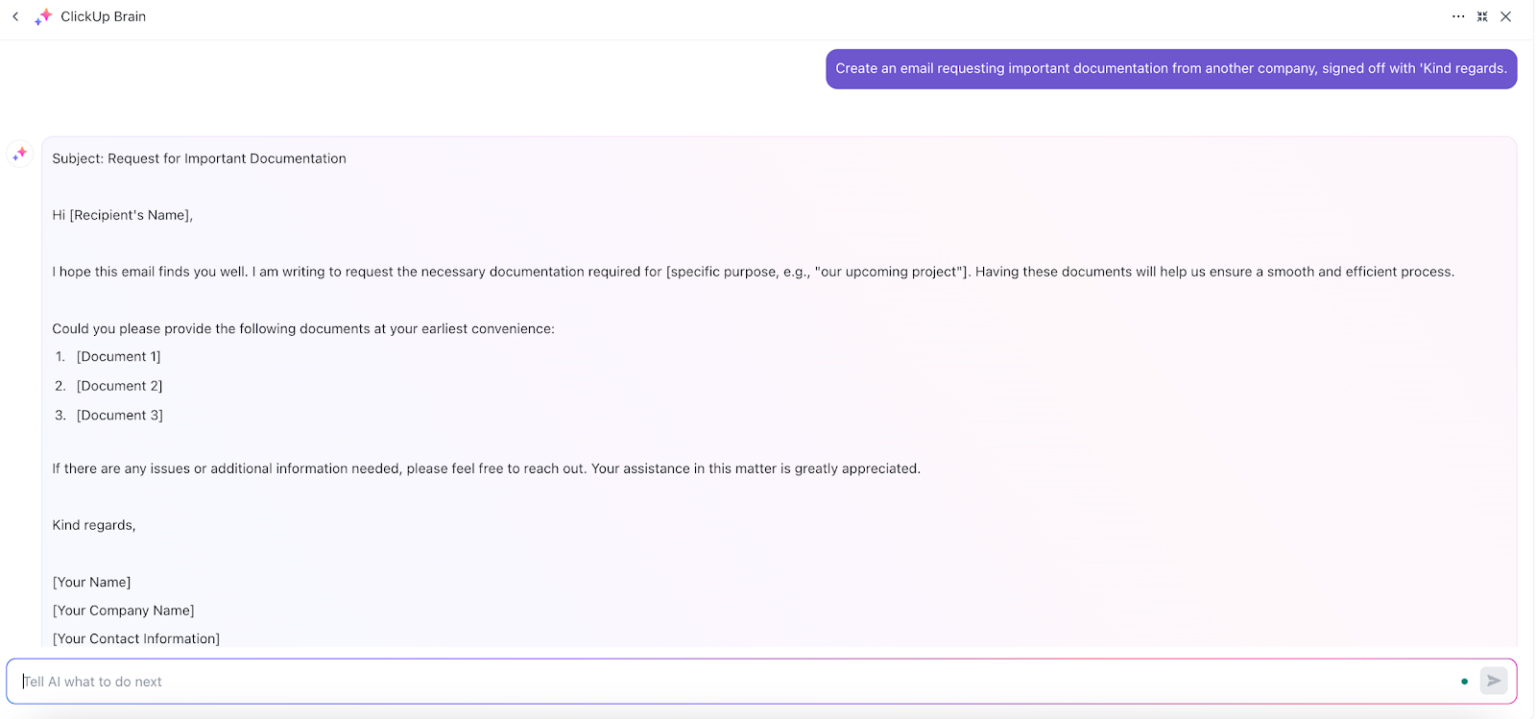Click the [Your Name] placeholder
The height and width of the screenshot is (719, 1536).
91,581
